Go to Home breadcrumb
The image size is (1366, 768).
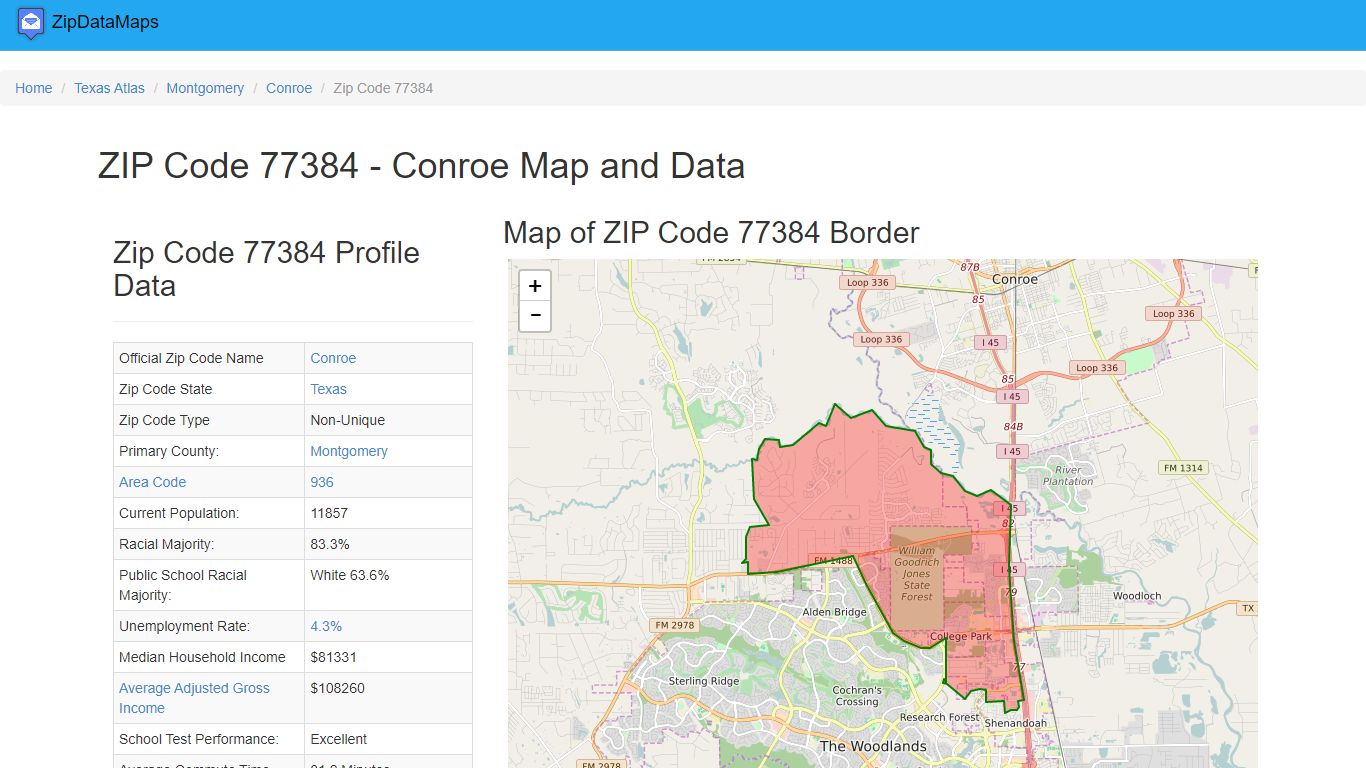34,88
